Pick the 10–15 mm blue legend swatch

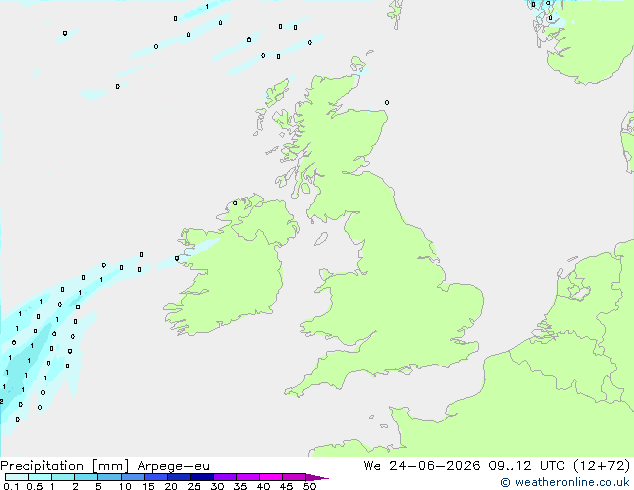(132, 477)
